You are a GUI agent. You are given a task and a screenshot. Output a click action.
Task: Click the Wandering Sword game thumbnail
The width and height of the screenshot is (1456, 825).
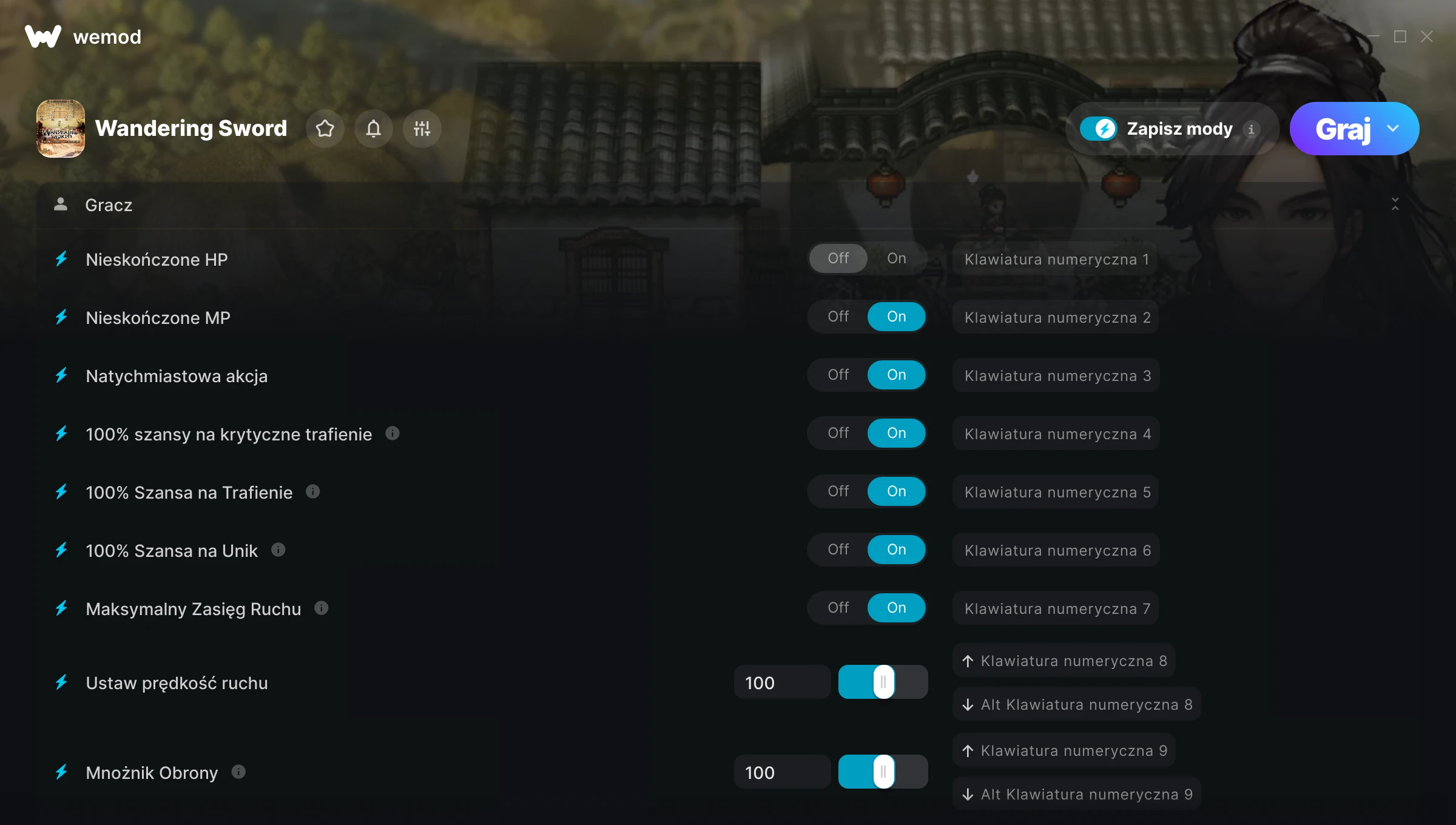[x=61, y=129]
